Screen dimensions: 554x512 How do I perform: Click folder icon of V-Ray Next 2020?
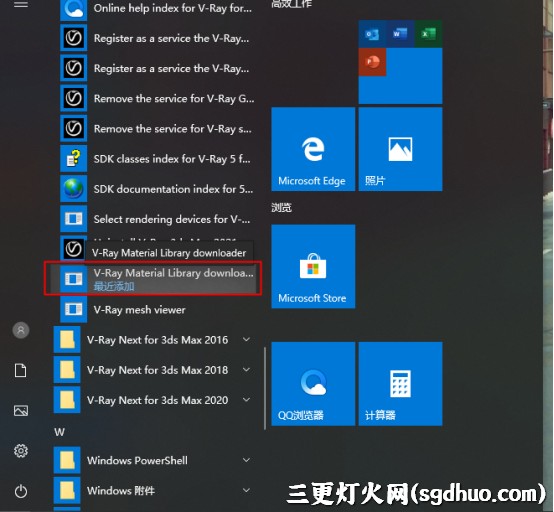(67, 400)
